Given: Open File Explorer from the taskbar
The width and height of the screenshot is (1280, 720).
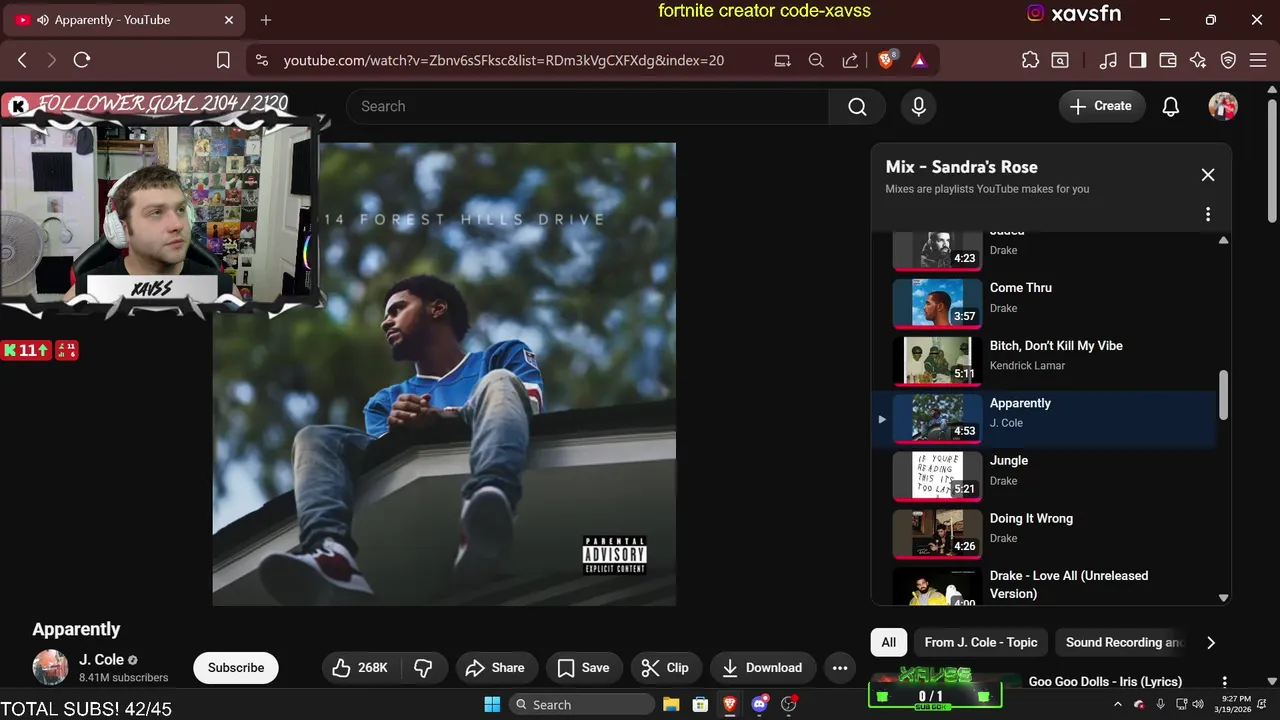Looking at the screenshot, I should pyautogui.click(x=670, y=704).
